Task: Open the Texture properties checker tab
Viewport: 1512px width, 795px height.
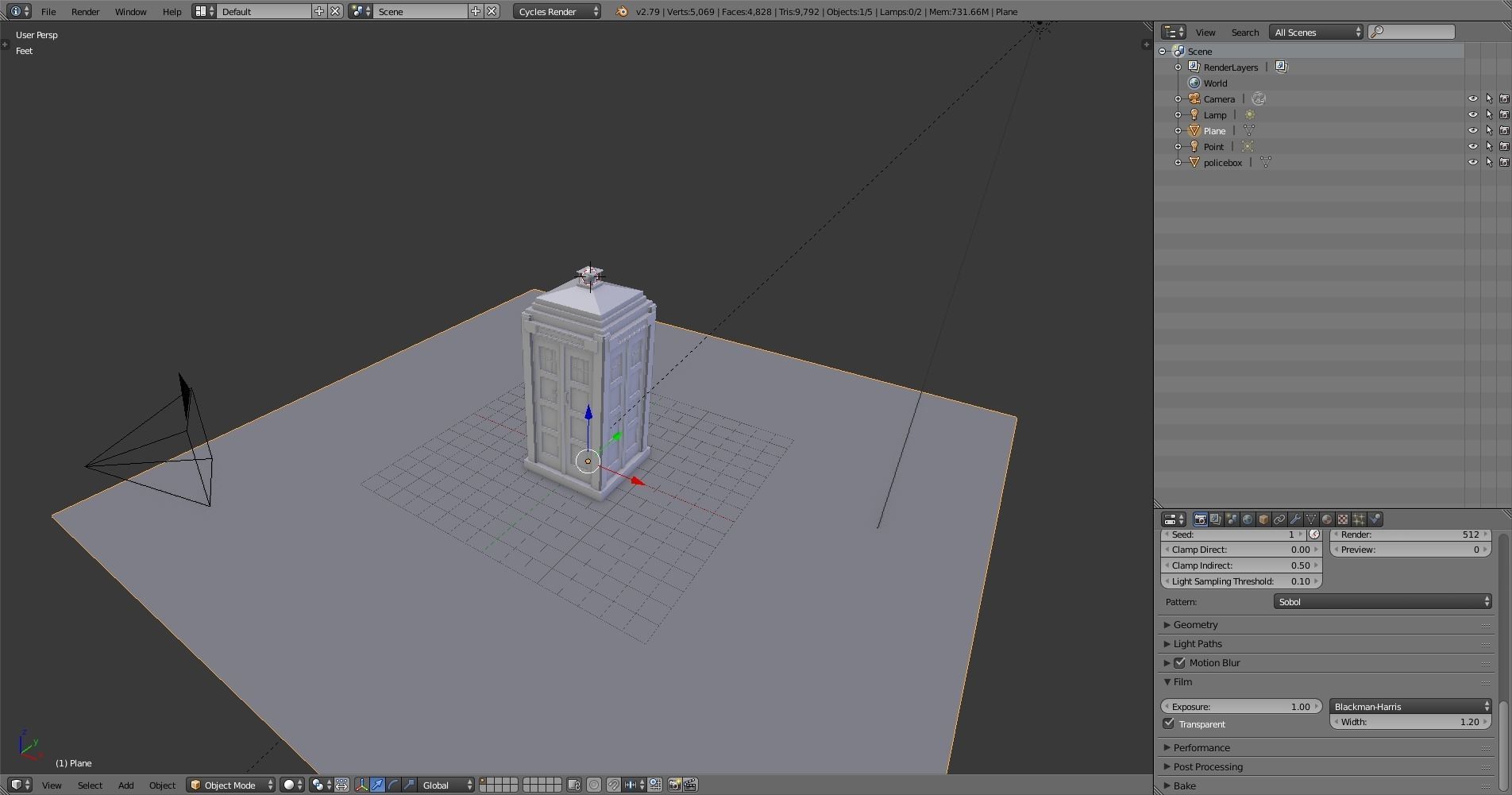Action: click(x=1343, y=519)
